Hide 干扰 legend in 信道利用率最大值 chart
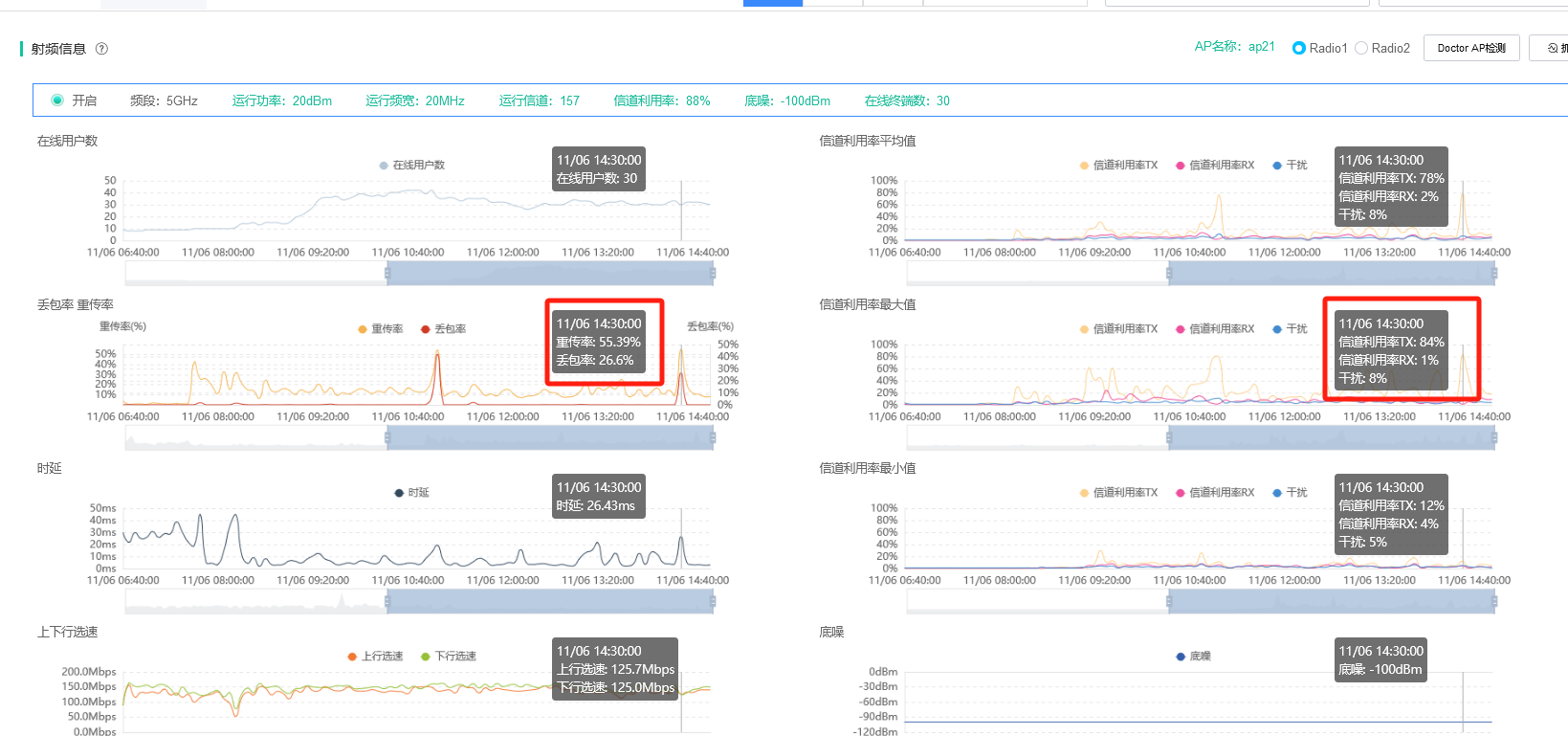1568x736 pixels. [x=1290, y=329]
